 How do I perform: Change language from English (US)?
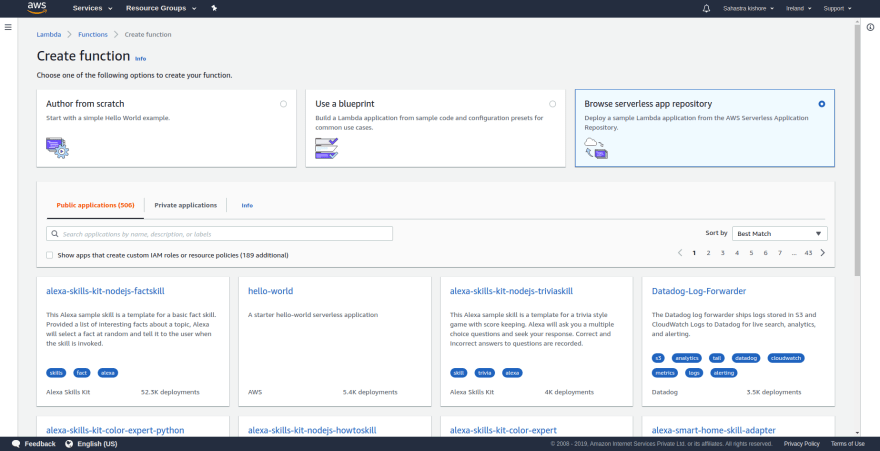(x=91, y=444)
